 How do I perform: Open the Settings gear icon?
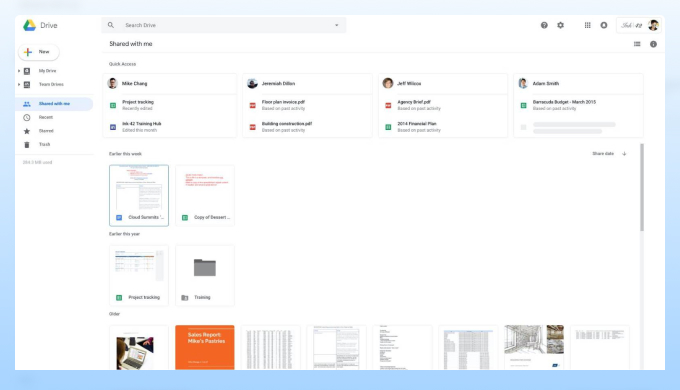coord(560,25)
